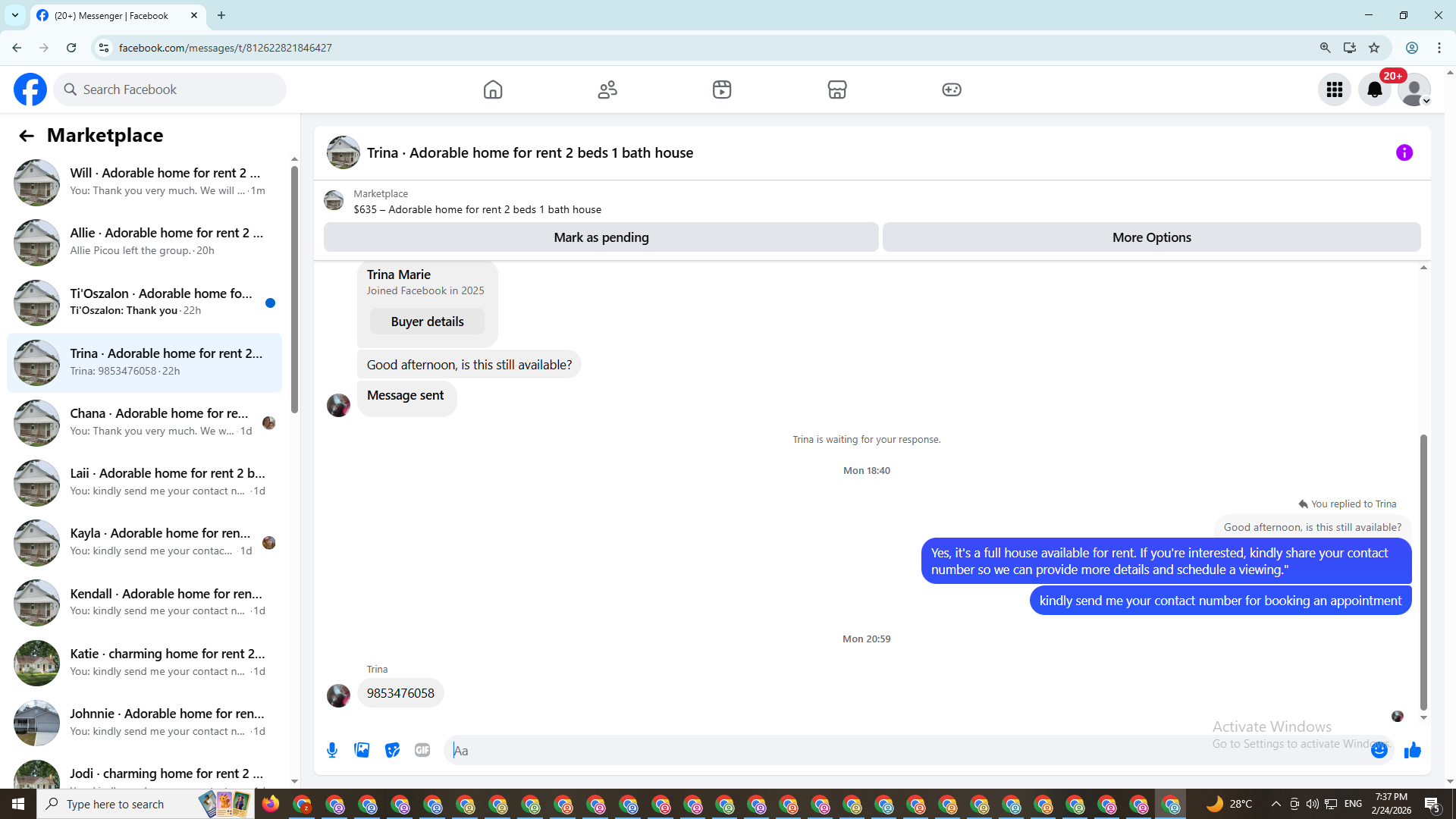The image size is (1456, 819).
Task: Open Buyer details for Trina Marie
Action: pos(427,322)
